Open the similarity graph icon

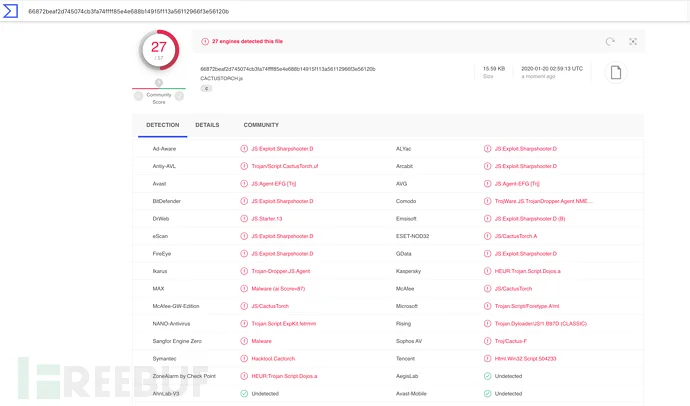point(633,41)
